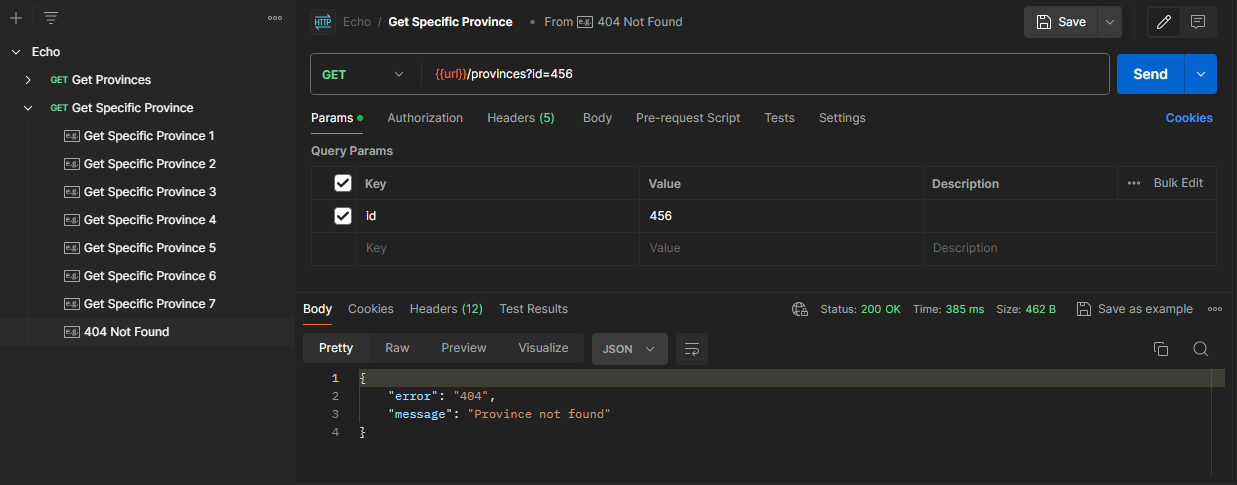Switch to the Raw response view
This screenshot has height=485, width=1237.
click(x=397, y=348)
